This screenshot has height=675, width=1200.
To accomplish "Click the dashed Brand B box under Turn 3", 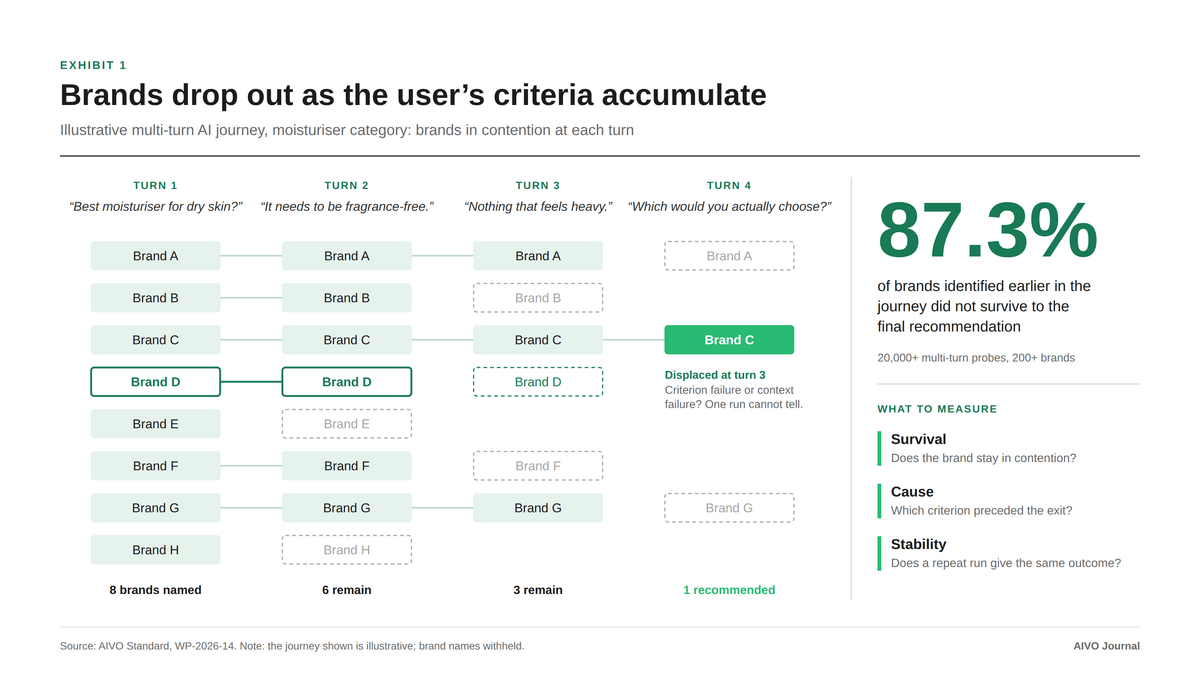I will click(538, 298).
